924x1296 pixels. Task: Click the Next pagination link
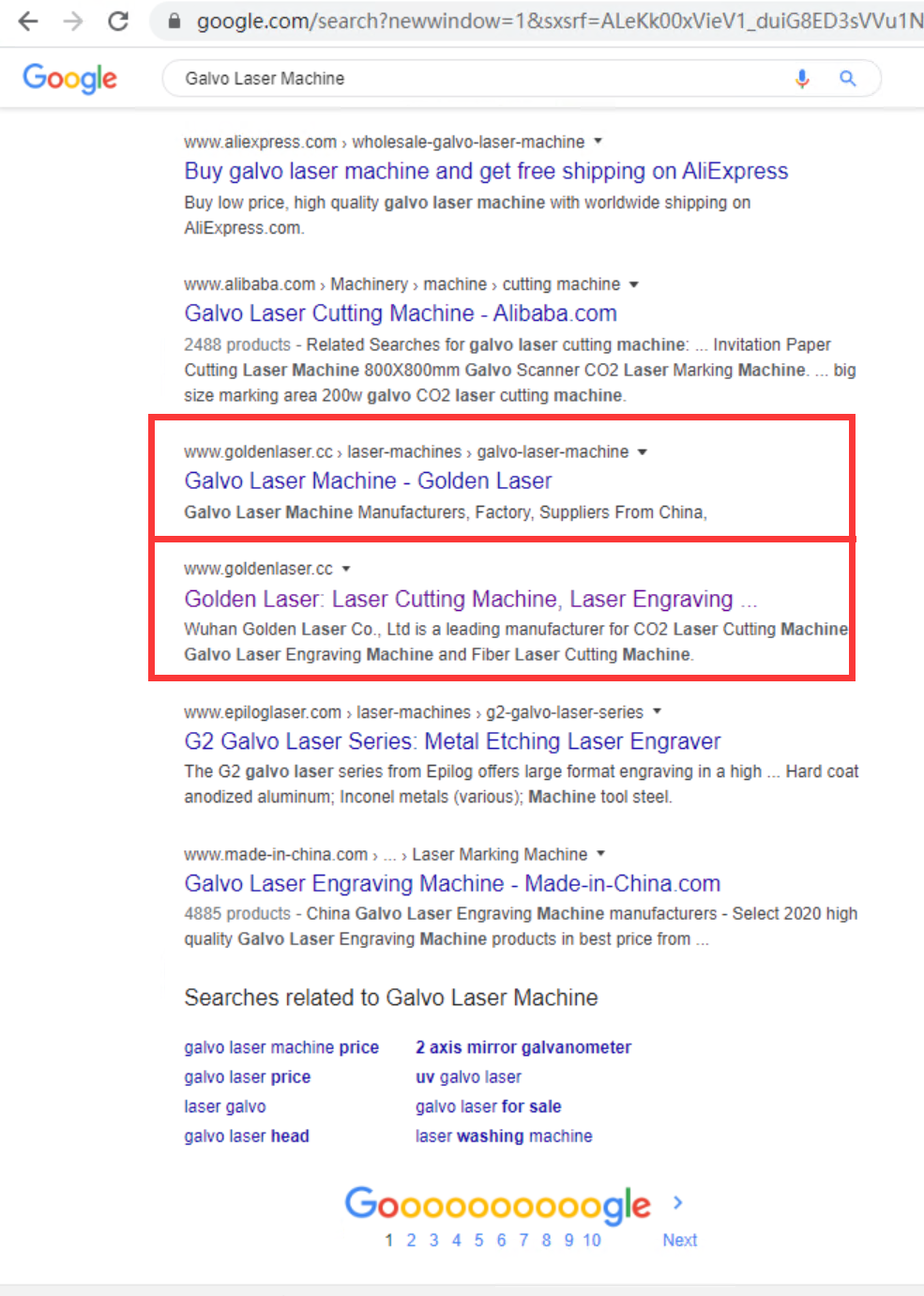679,1240
